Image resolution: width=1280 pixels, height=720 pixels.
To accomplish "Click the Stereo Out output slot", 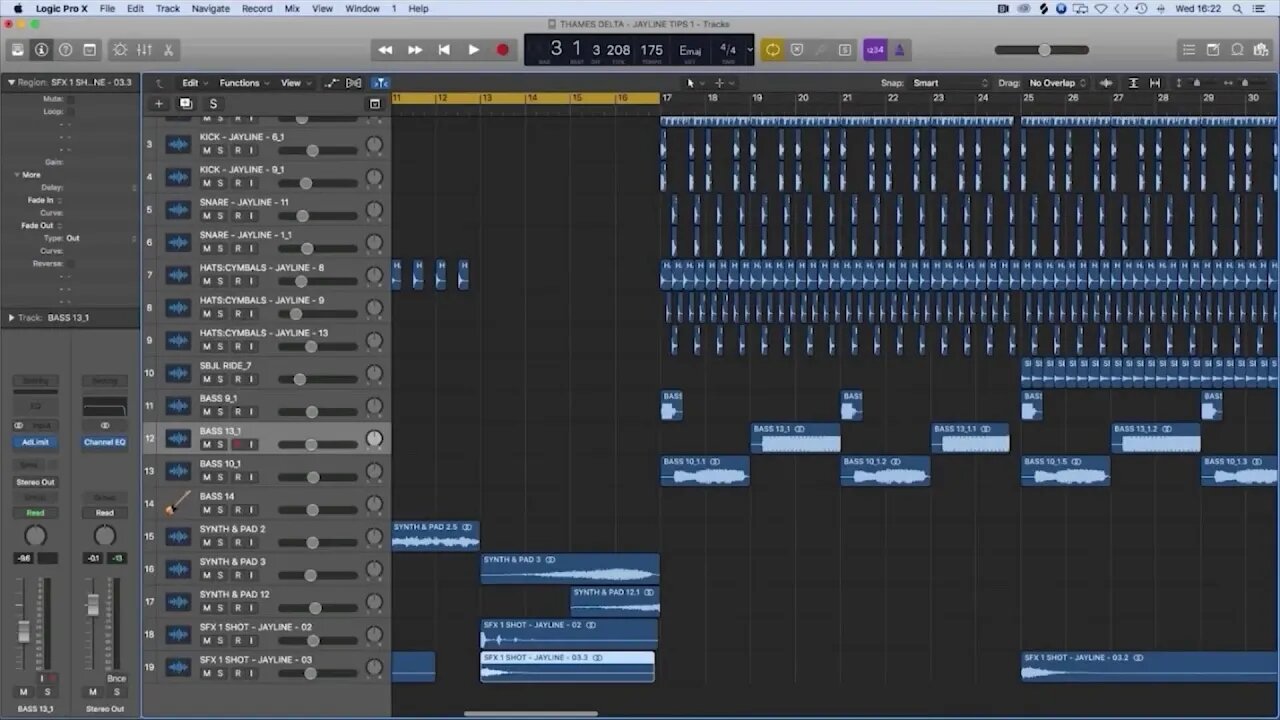I will coord(35,482).
